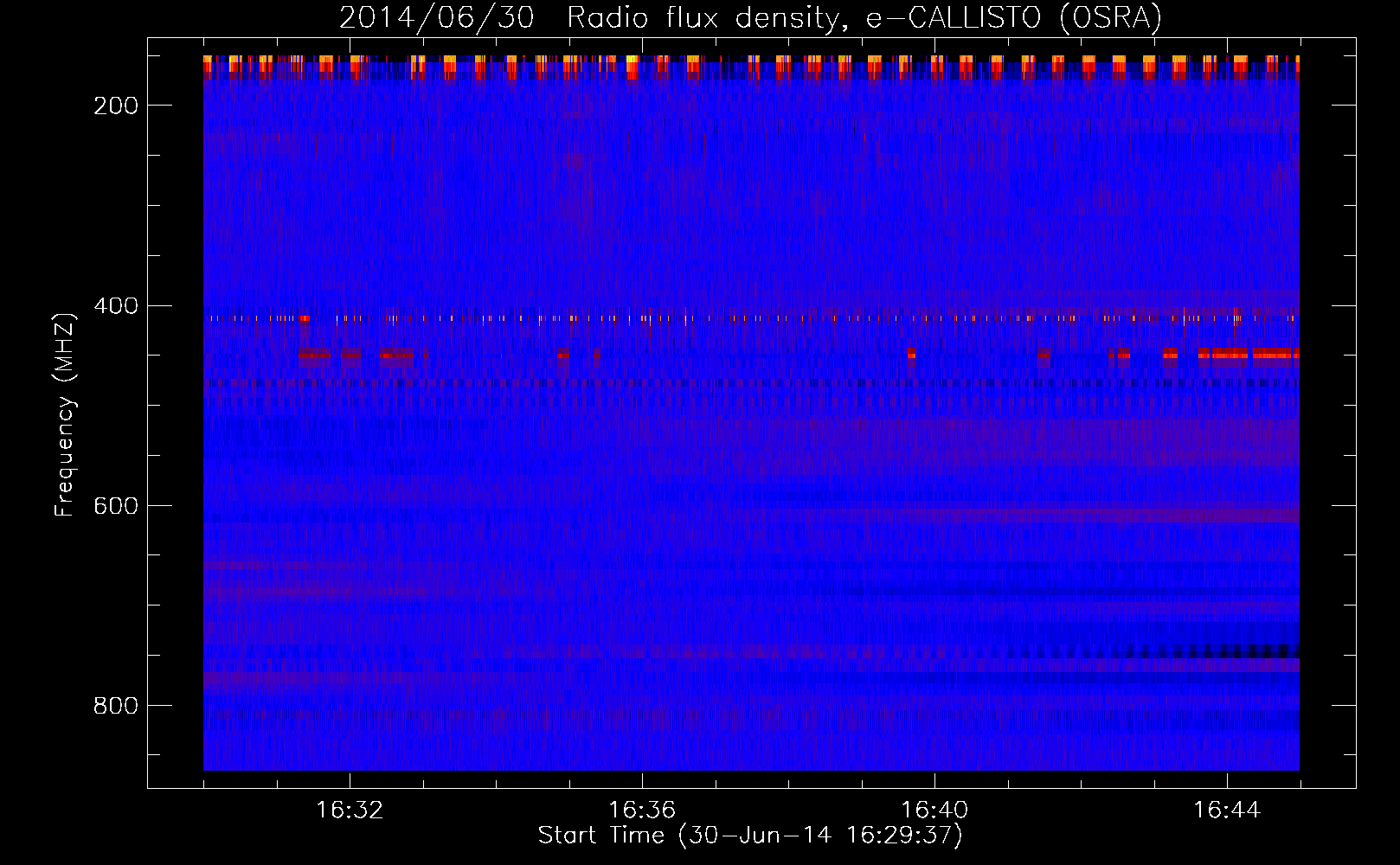1400x865 pixels.
Task: Click the 800 frequency tick label
Action: [x=116, y=706]
